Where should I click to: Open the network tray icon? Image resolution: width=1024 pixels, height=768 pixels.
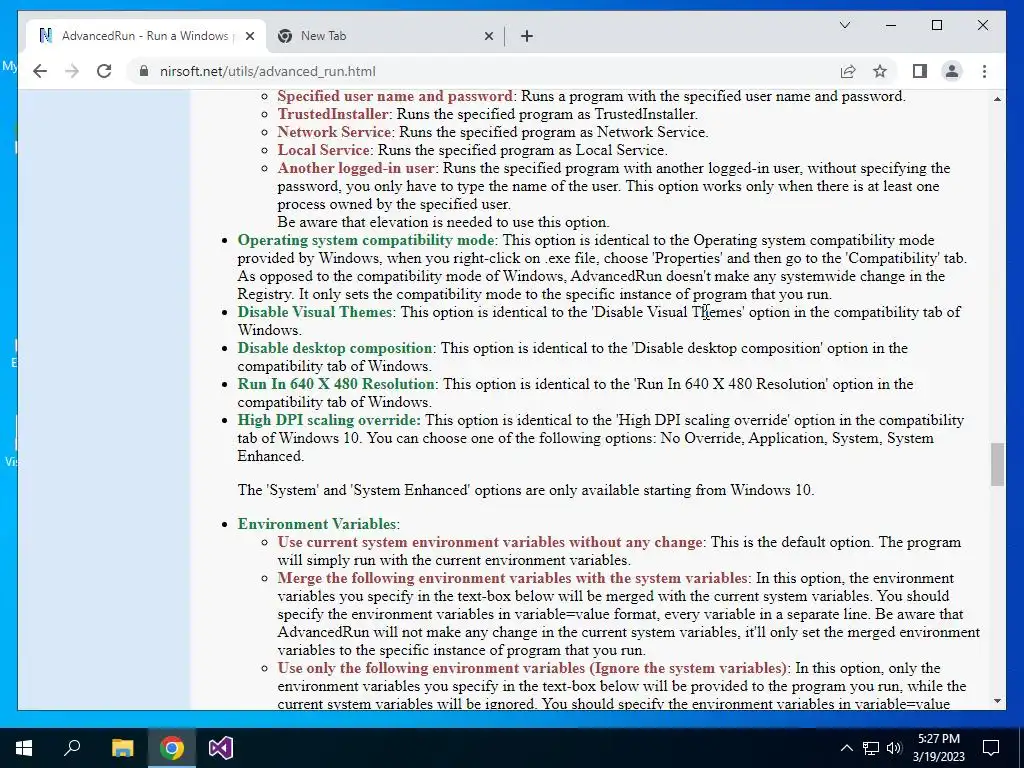871,748
